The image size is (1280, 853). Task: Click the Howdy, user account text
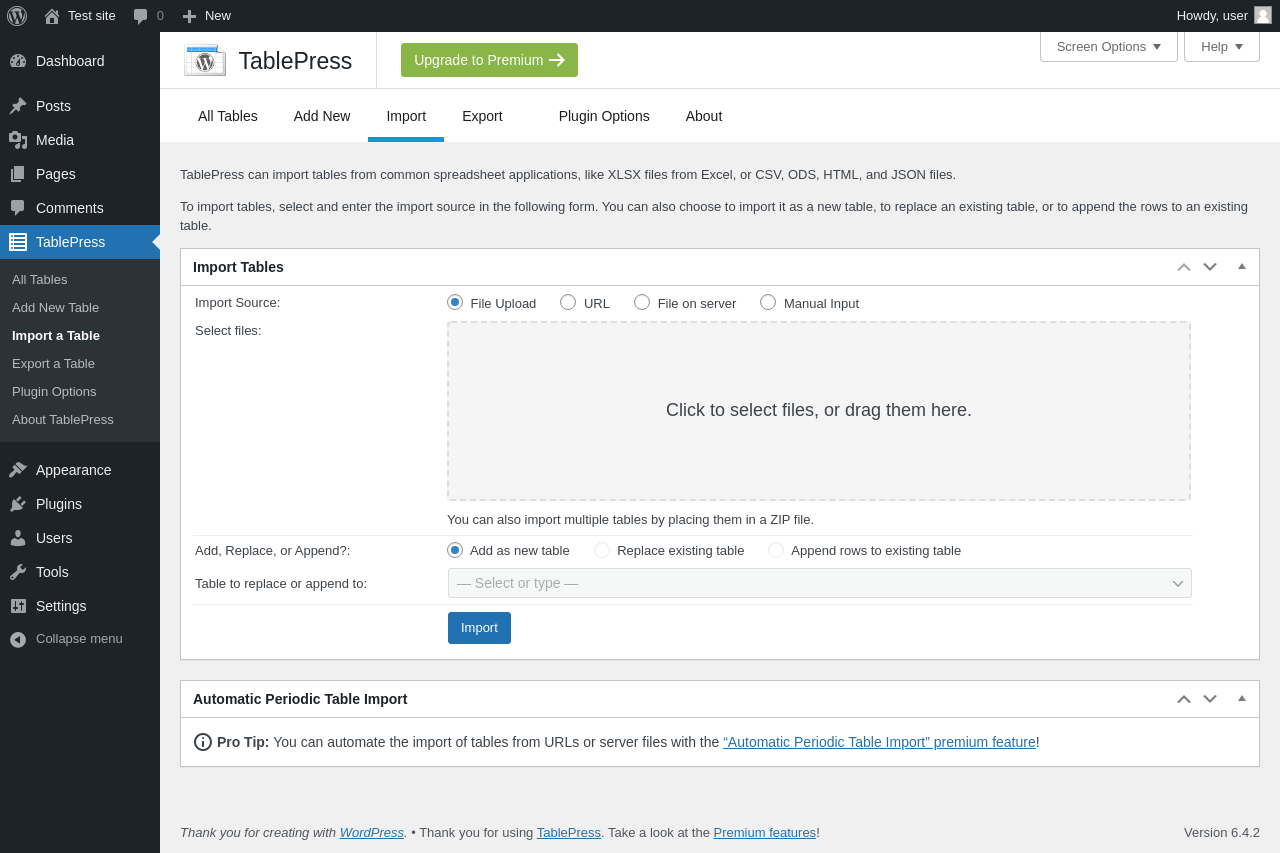tap(1212, 16)
